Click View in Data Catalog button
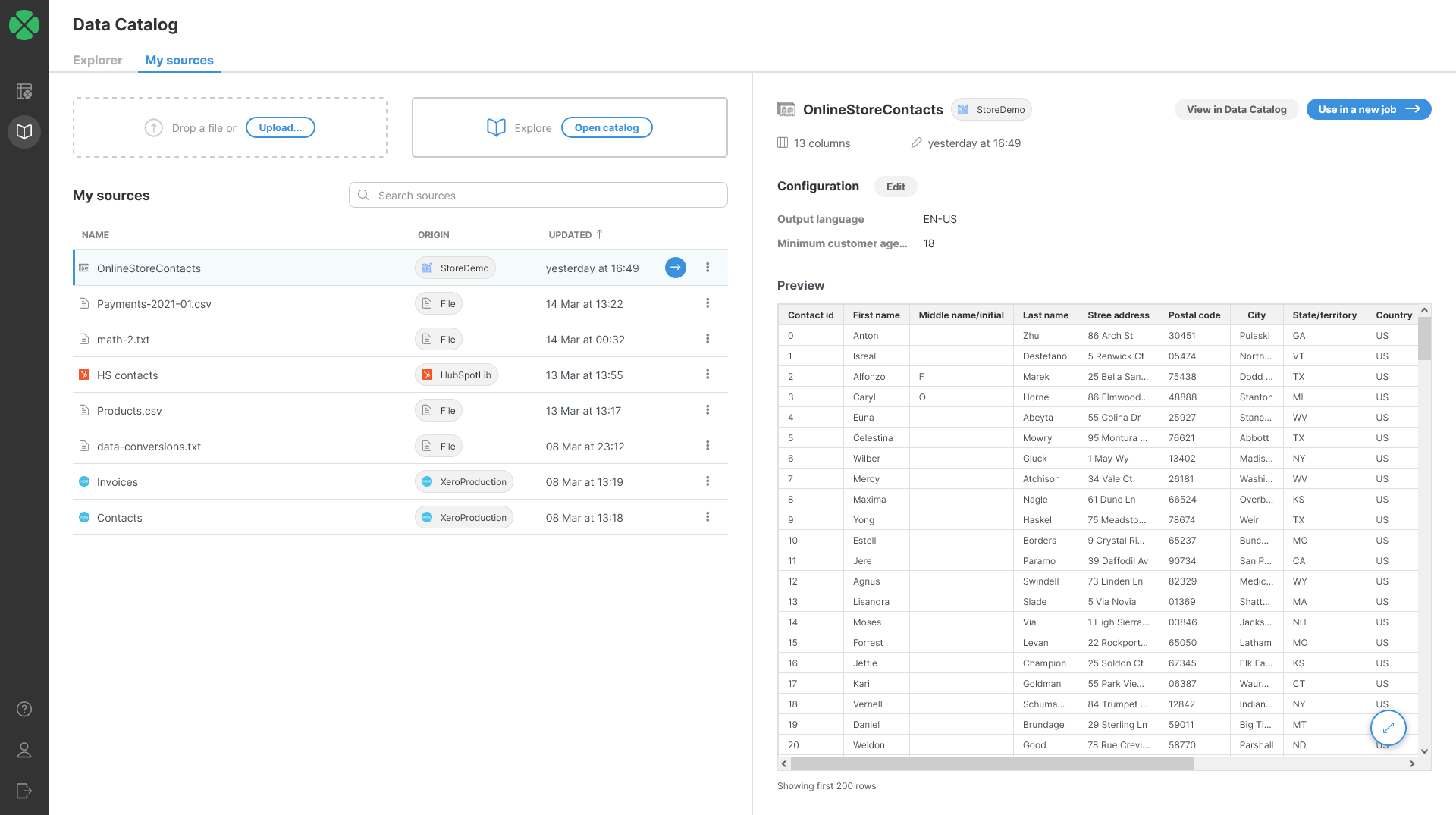 coord(1237,109)
